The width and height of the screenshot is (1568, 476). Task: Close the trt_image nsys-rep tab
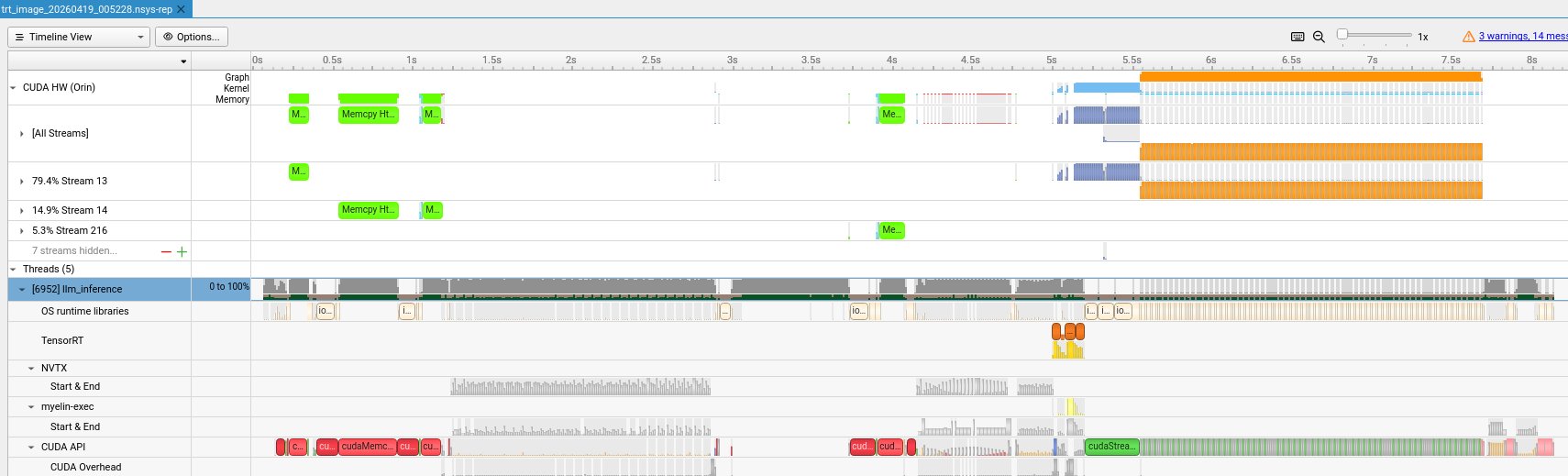coord(181,9)
